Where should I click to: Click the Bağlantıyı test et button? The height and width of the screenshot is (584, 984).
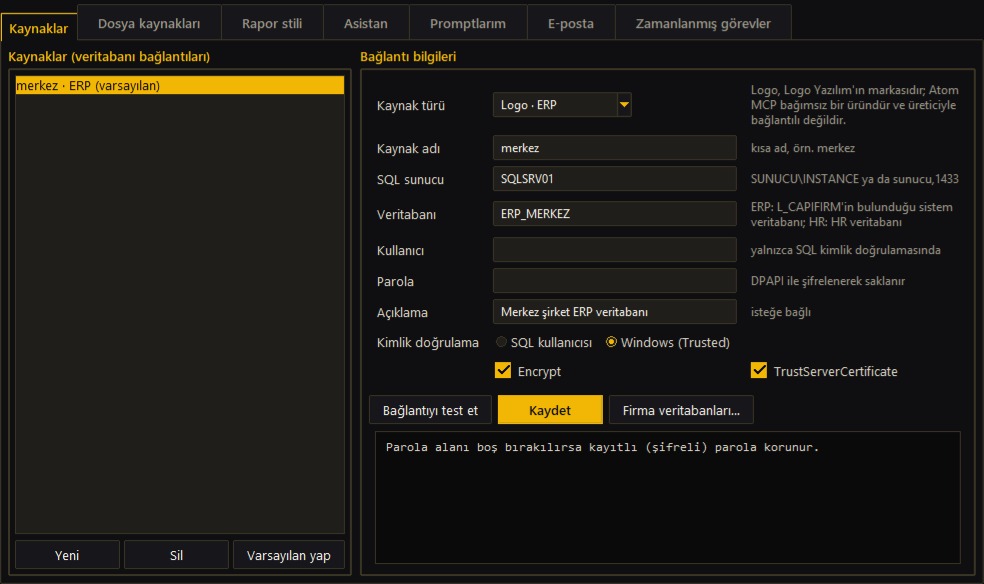tap(430, 410)
